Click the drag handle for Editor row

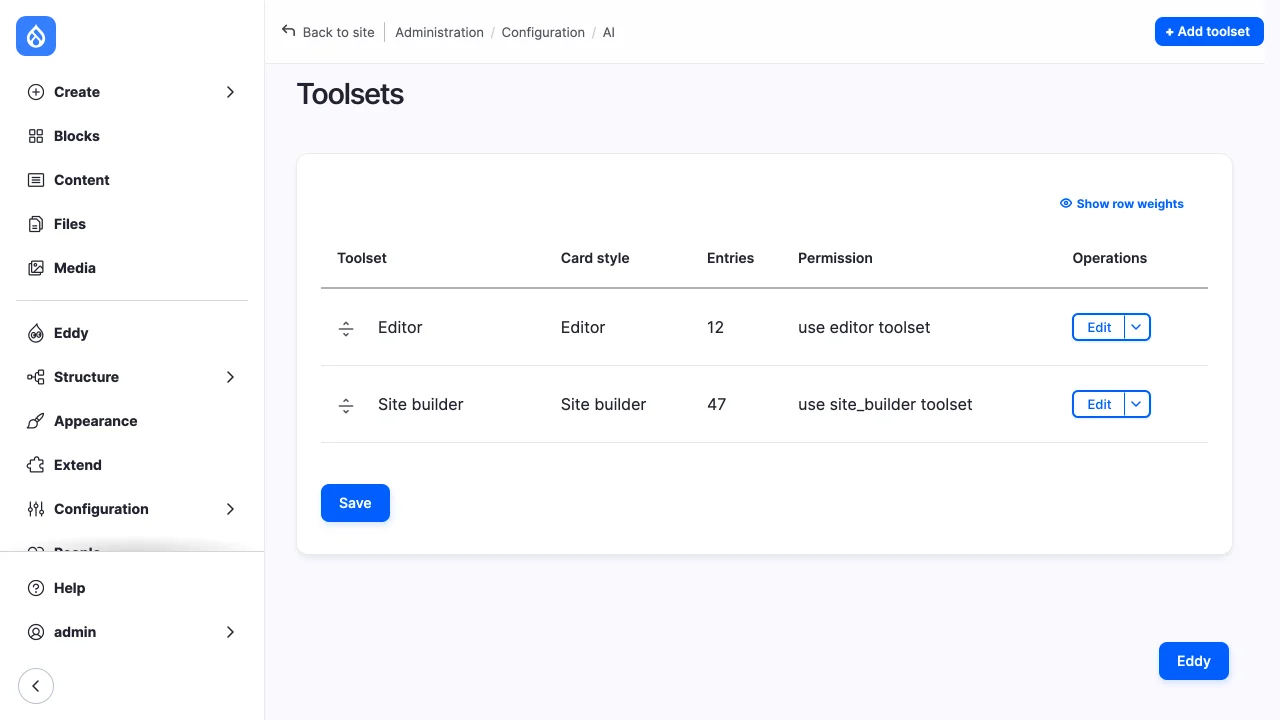346,328
